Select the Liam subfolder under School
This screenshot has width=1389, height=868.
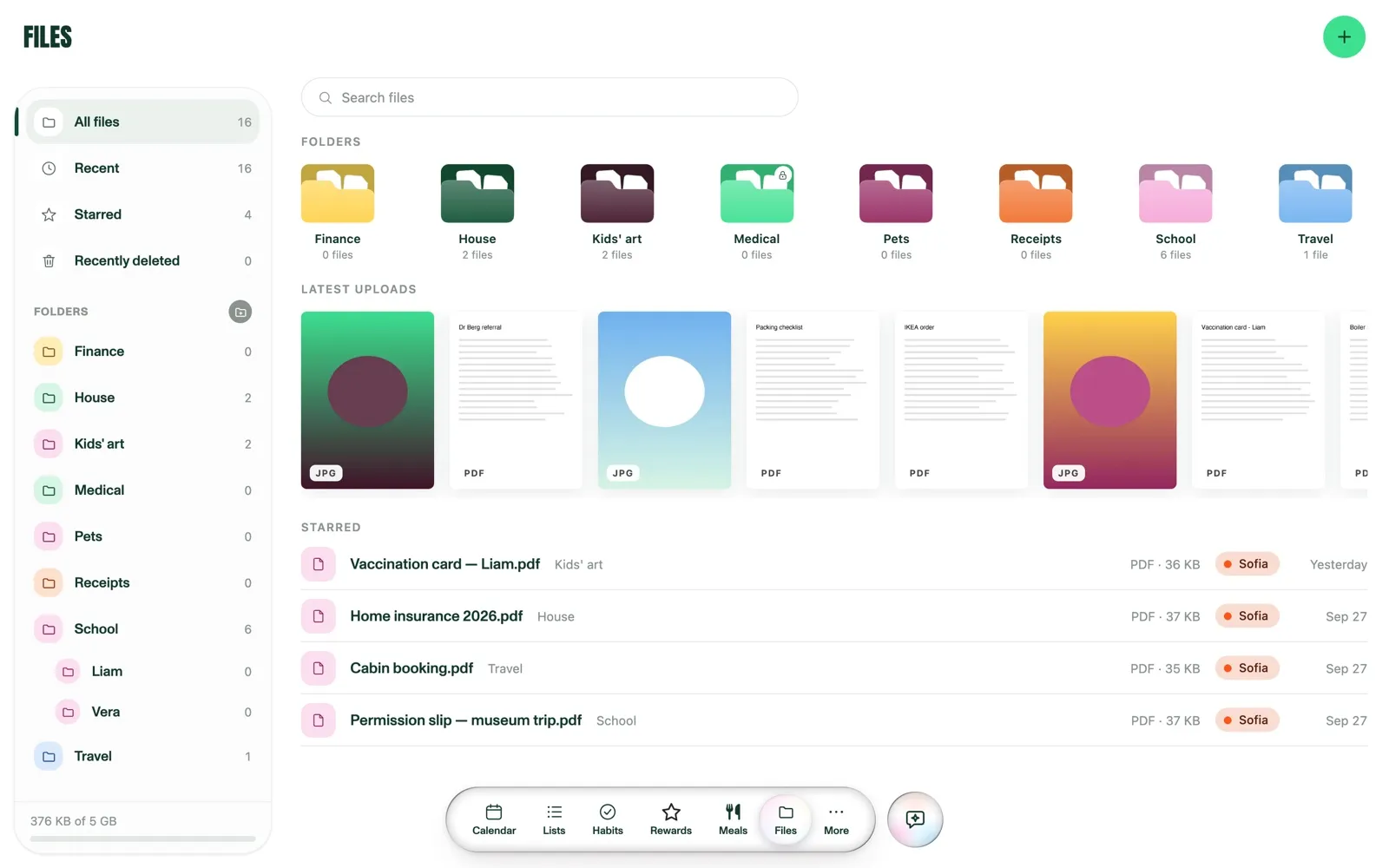tap(154, 671)
